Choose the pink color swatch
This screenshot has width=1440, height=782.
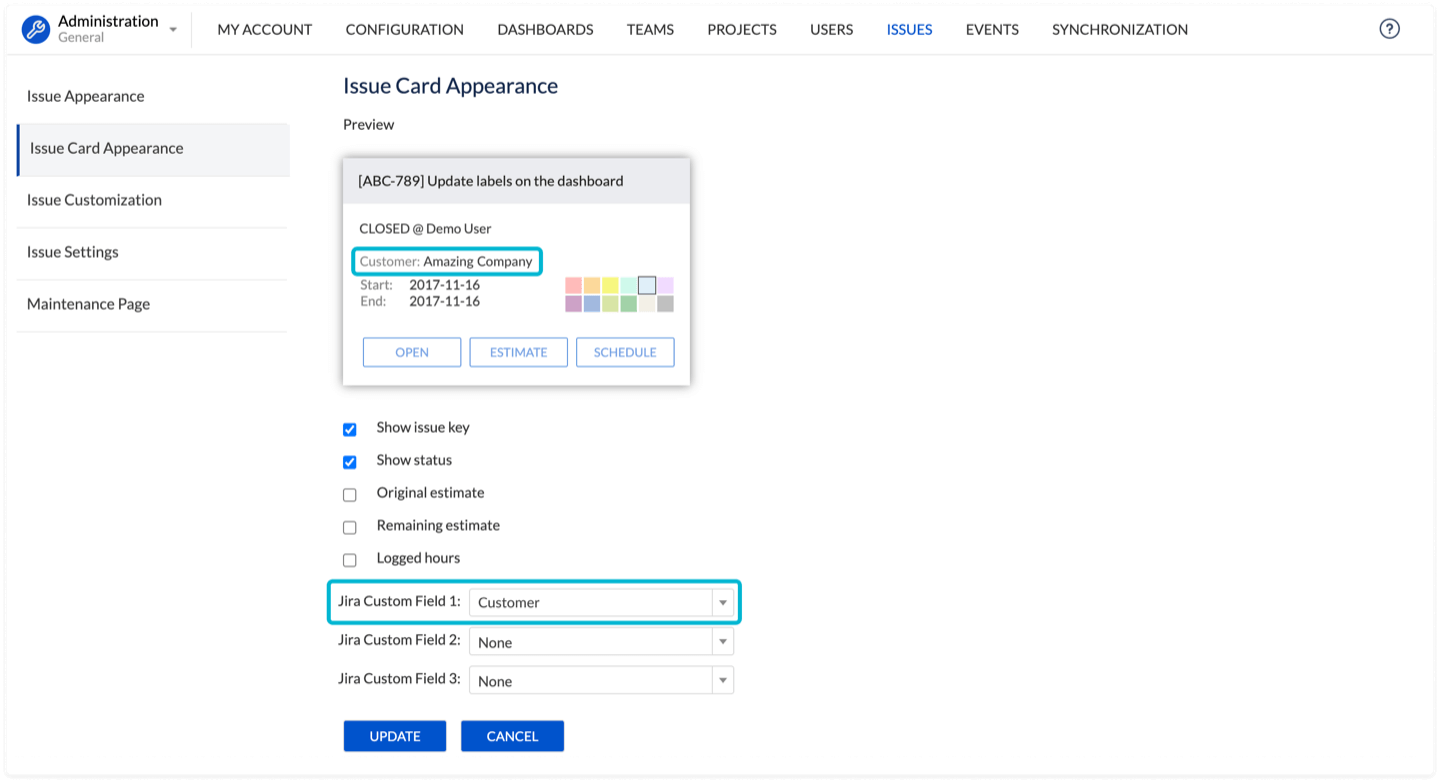pyautogui.click(x=573, y=286)
